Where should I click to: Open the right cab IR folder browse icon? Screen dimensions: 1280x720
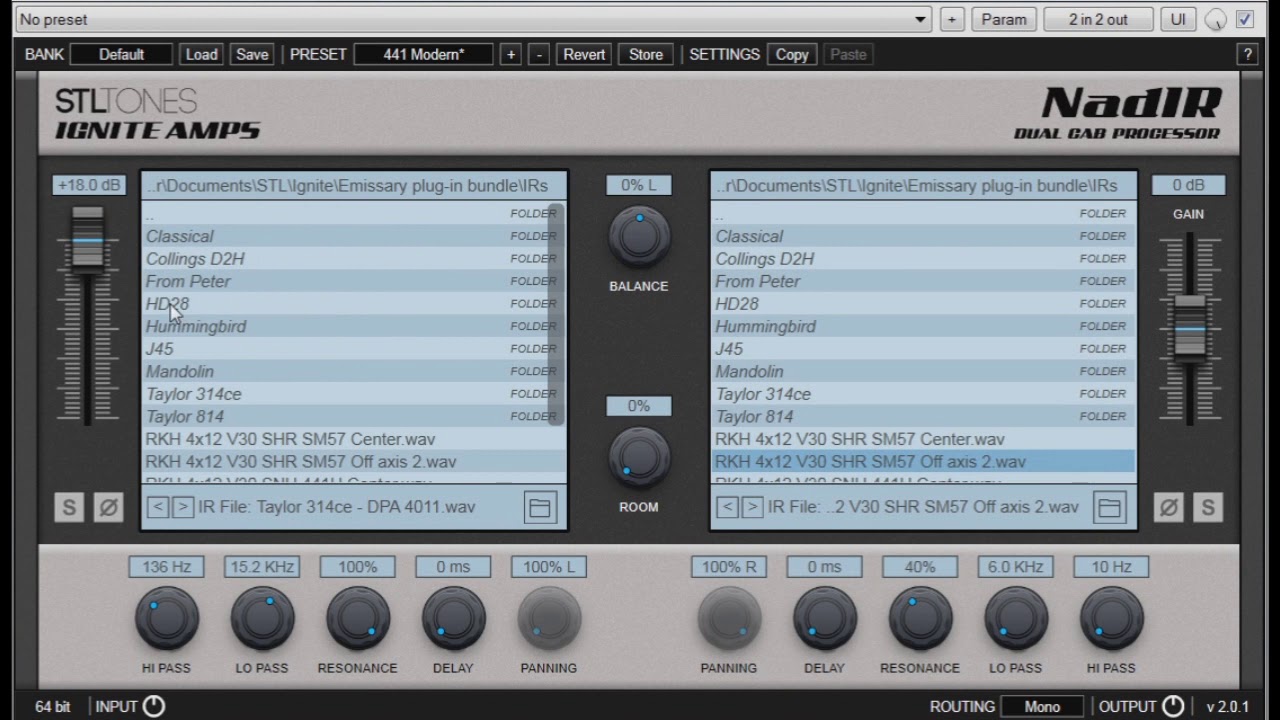click(1109, 507)
